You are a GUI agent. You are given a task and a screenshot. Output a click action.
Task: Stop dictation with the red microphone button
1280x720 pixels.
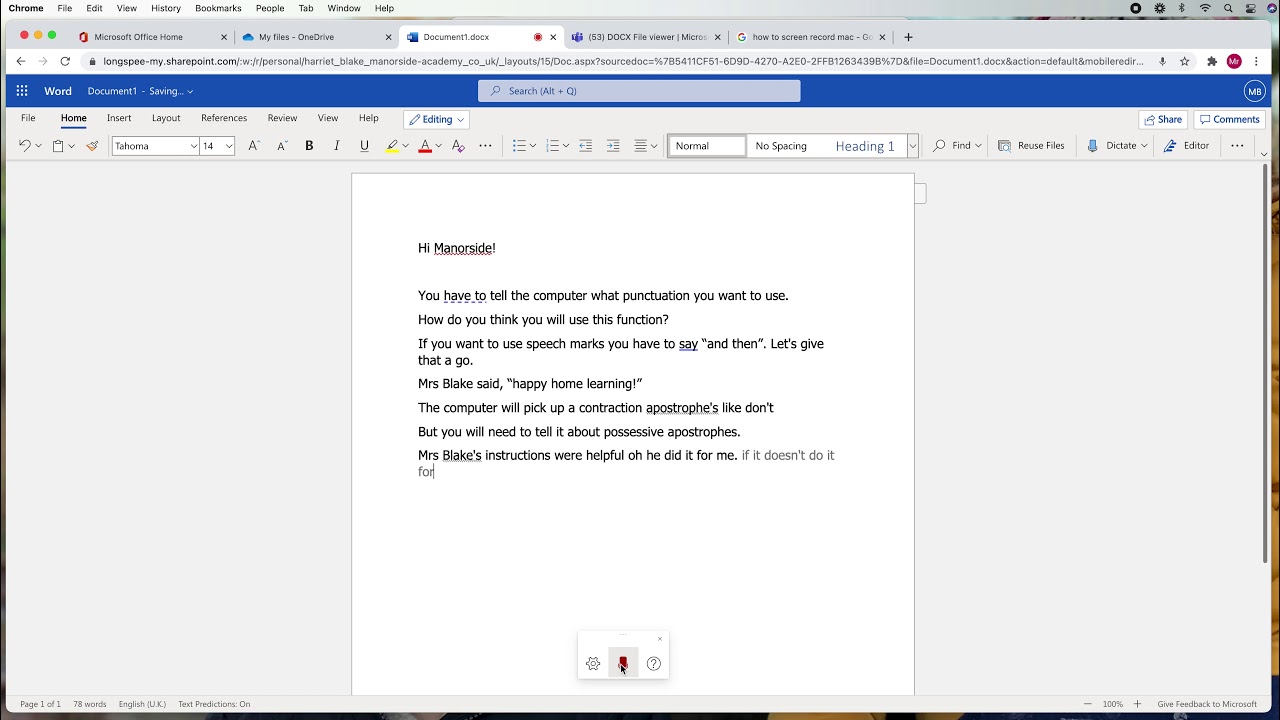click(623, 664)
